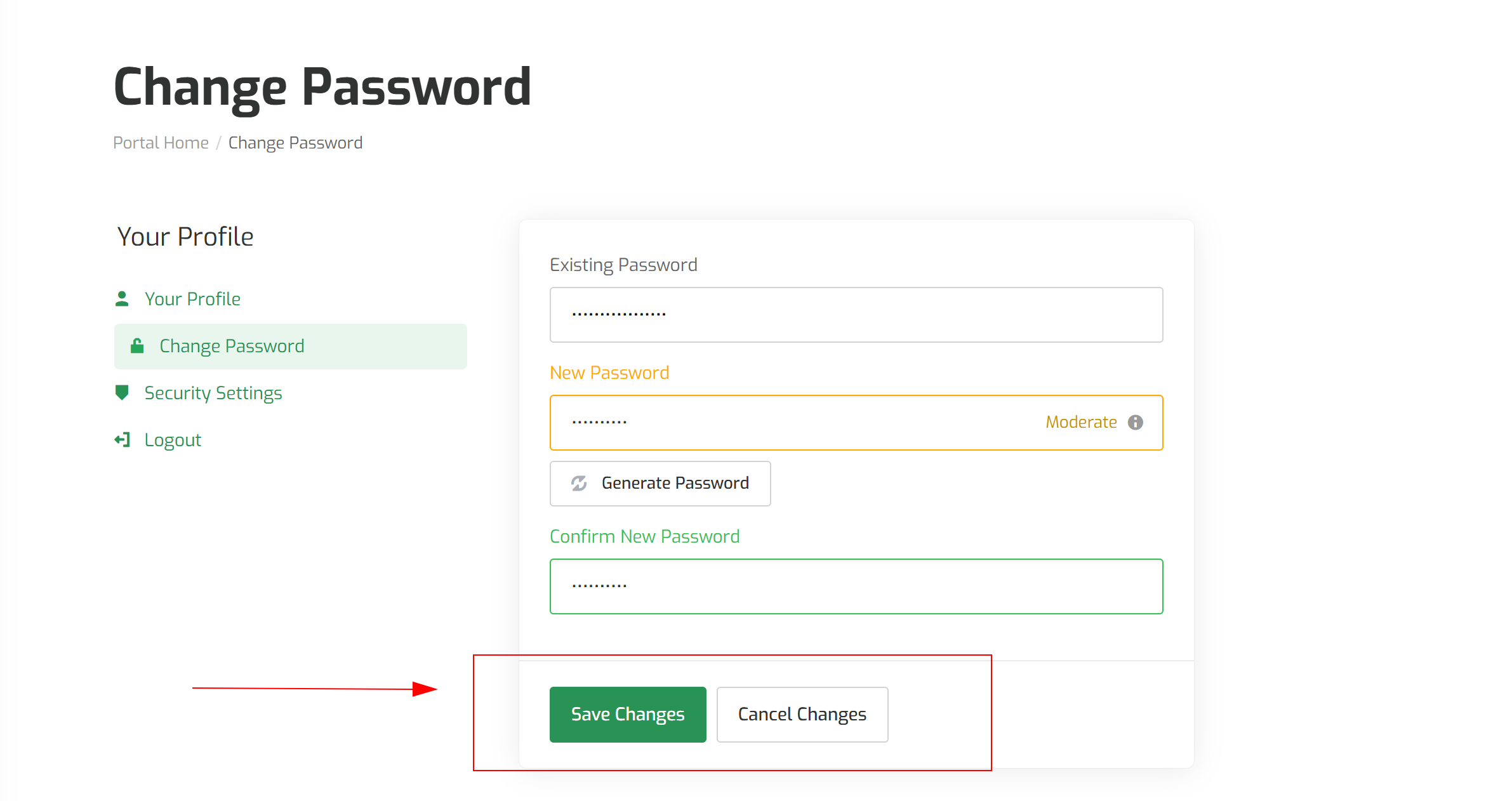Click the refresh icon in Generate Password button

[579, 484]
